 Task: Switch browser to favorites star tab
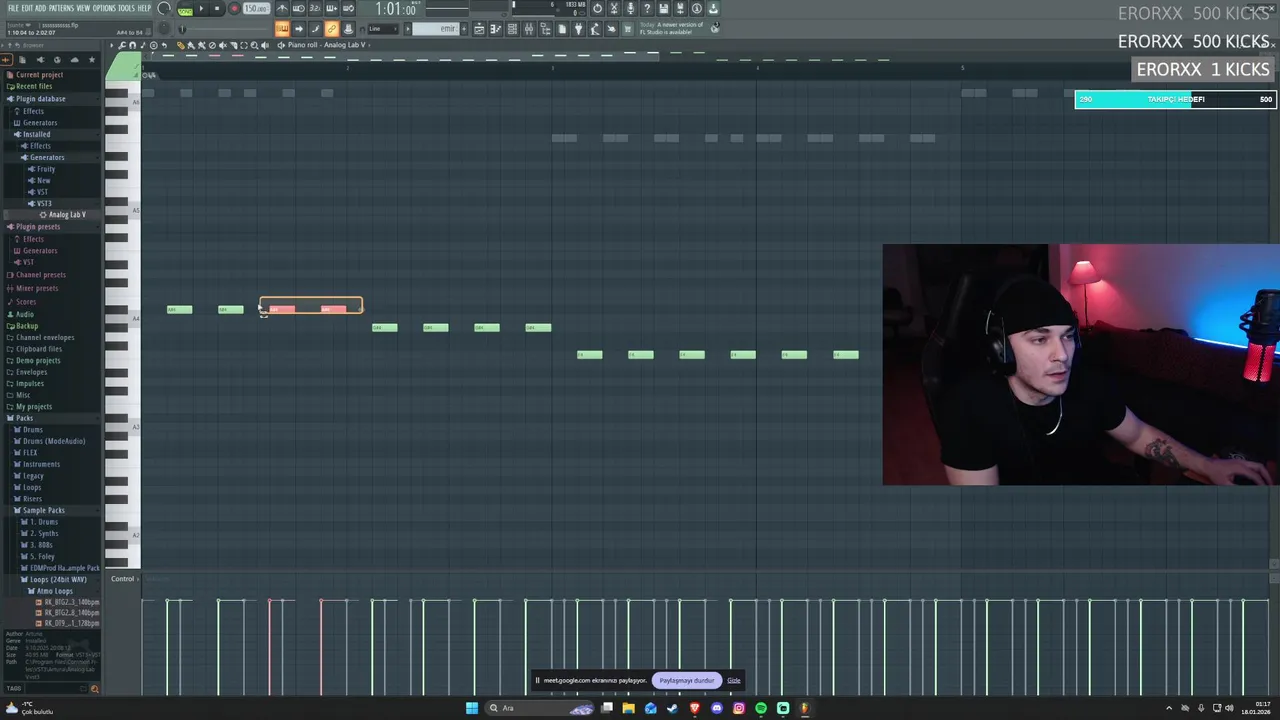pos(92,60)
